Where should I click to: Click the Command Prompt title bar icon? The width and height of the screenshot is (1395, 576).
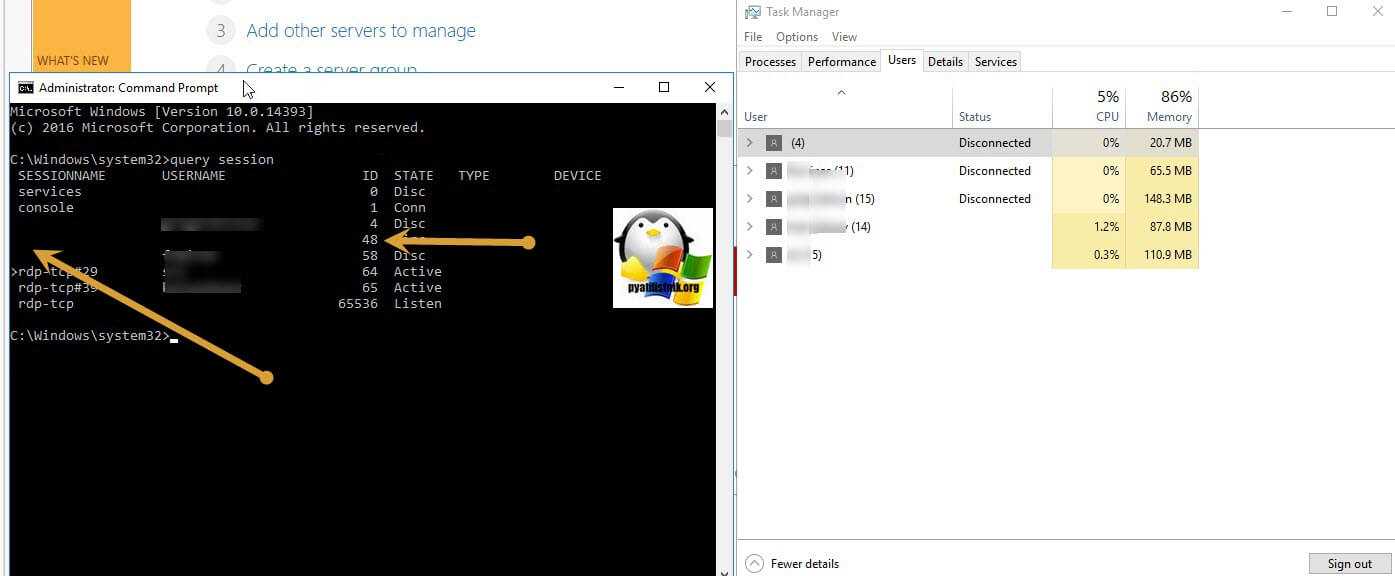tap(25, 88)
